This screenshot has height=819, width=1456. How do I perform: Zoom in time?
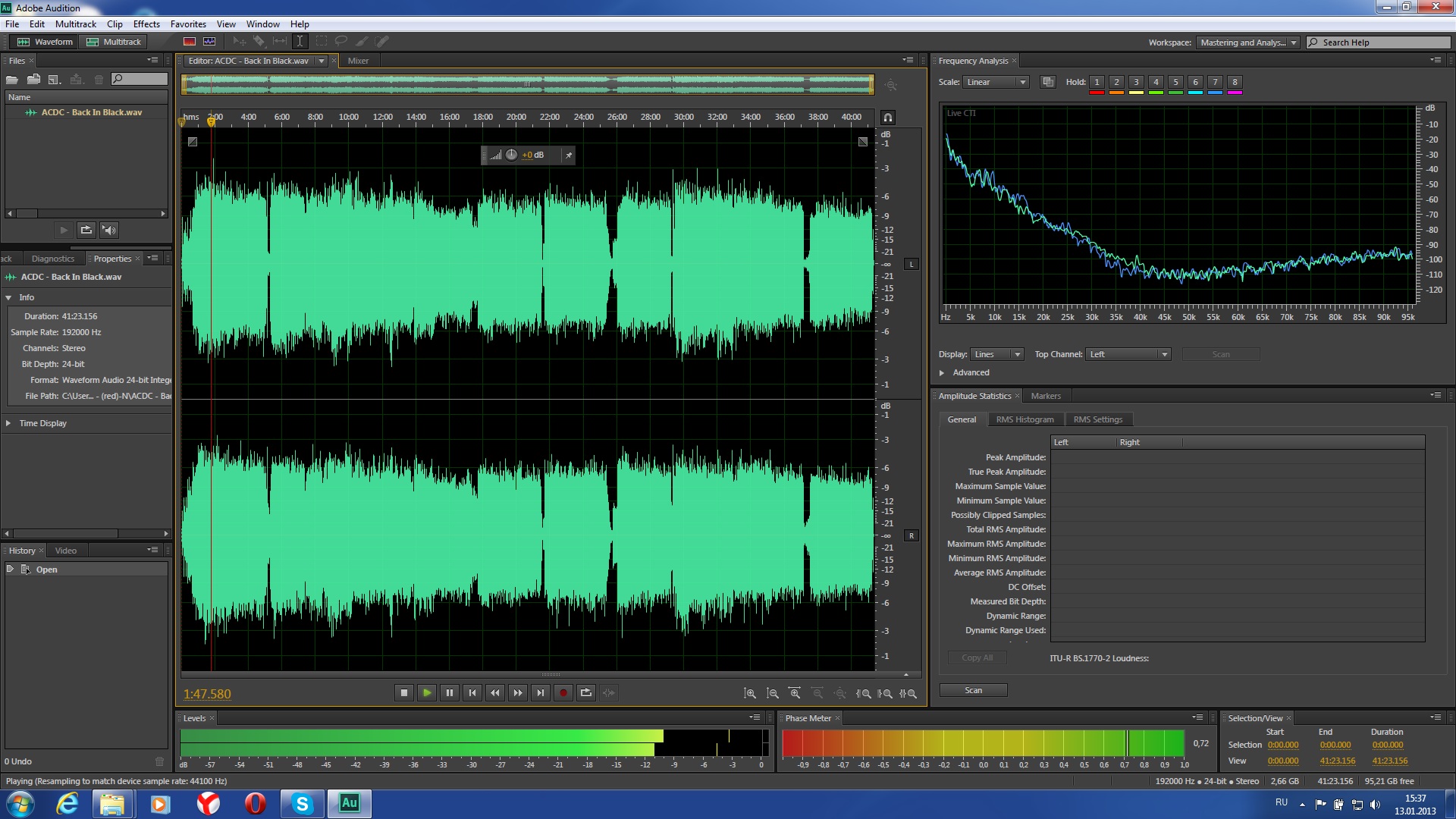click(x=795, y=693)
